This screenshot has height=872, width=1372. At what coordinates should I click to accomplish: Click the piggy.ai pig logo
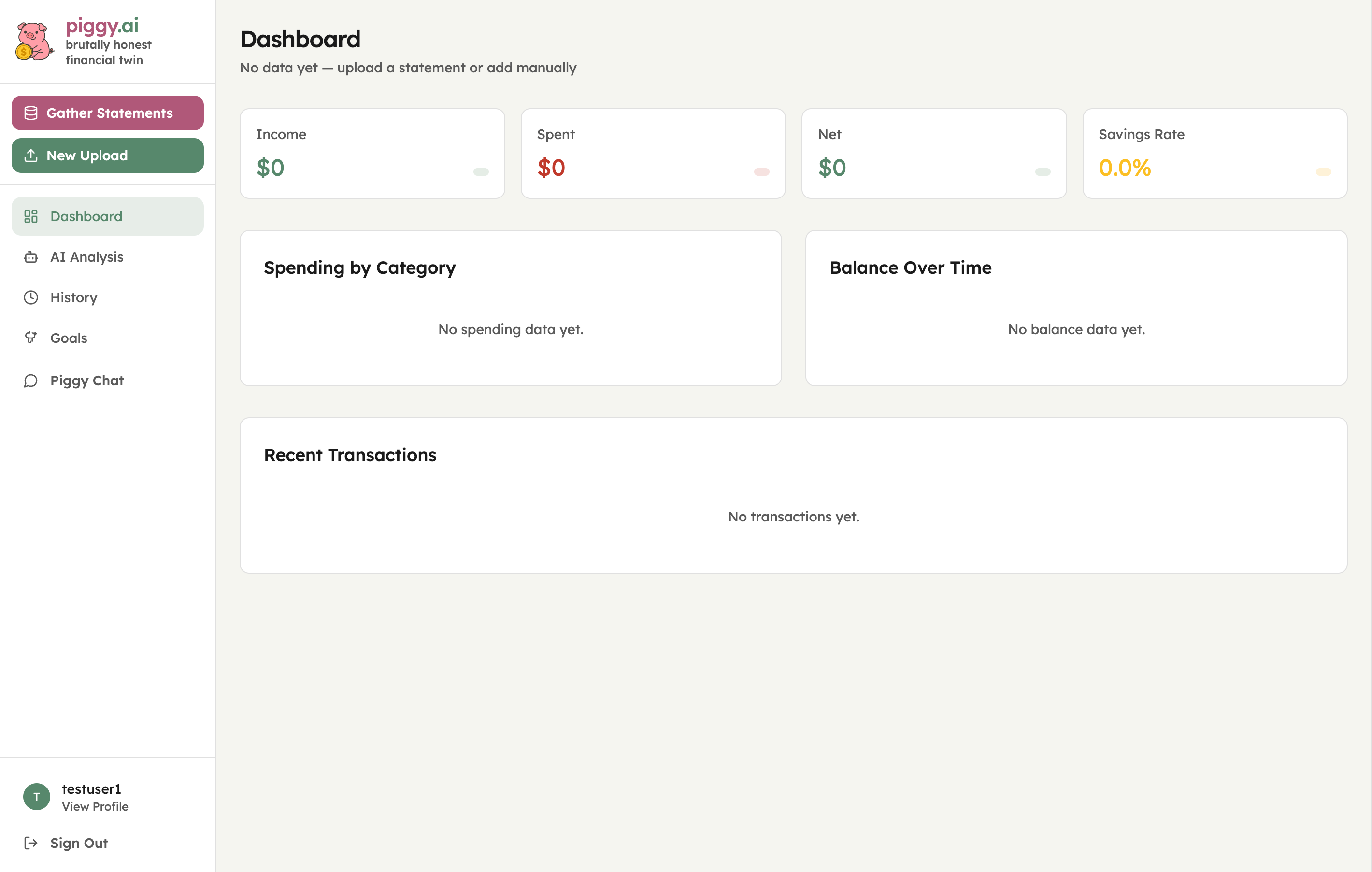34,42
